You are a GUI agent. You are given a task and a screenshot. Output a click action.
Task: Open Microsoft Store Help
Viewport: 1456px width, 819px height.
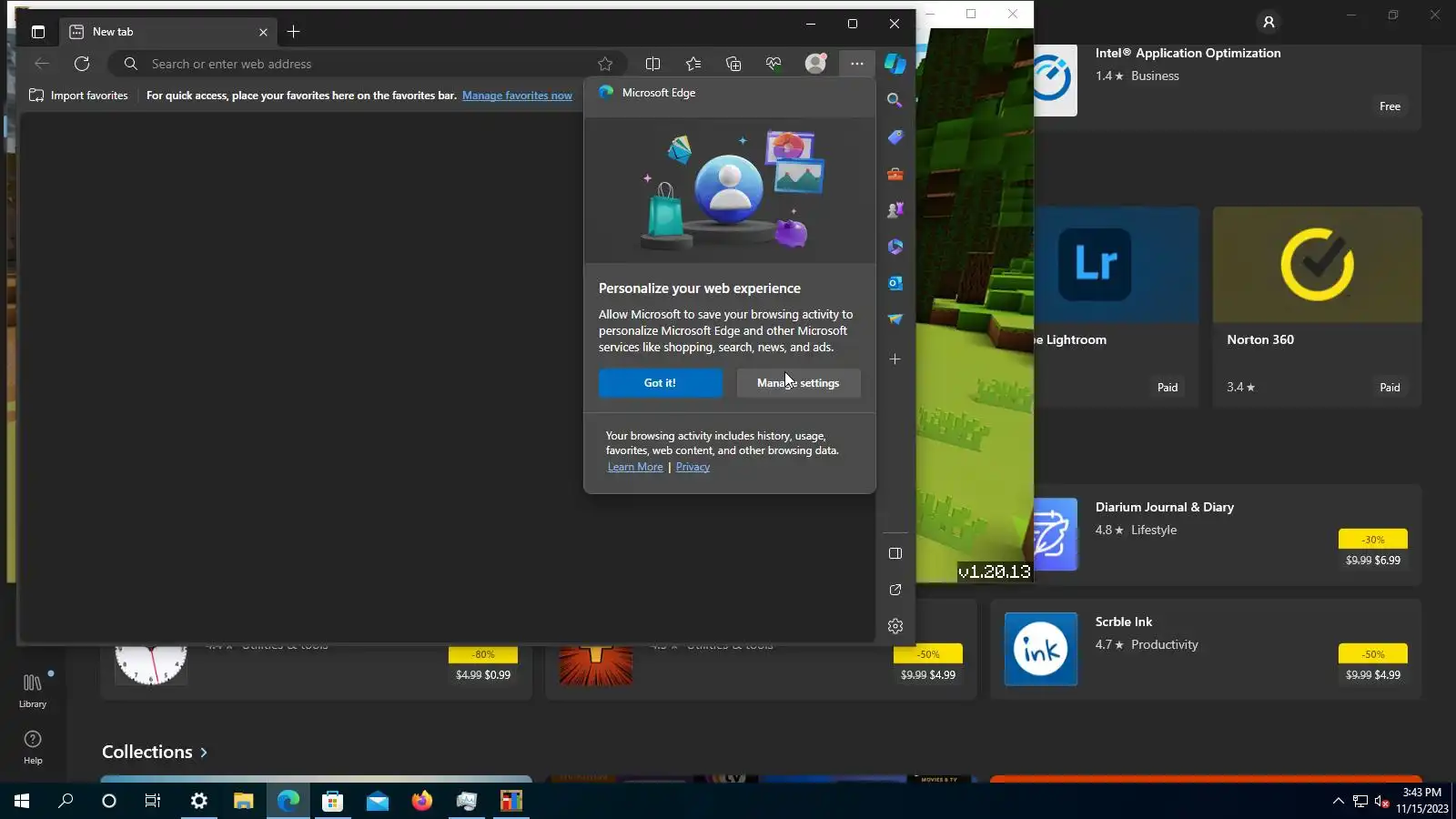[33, 747]
